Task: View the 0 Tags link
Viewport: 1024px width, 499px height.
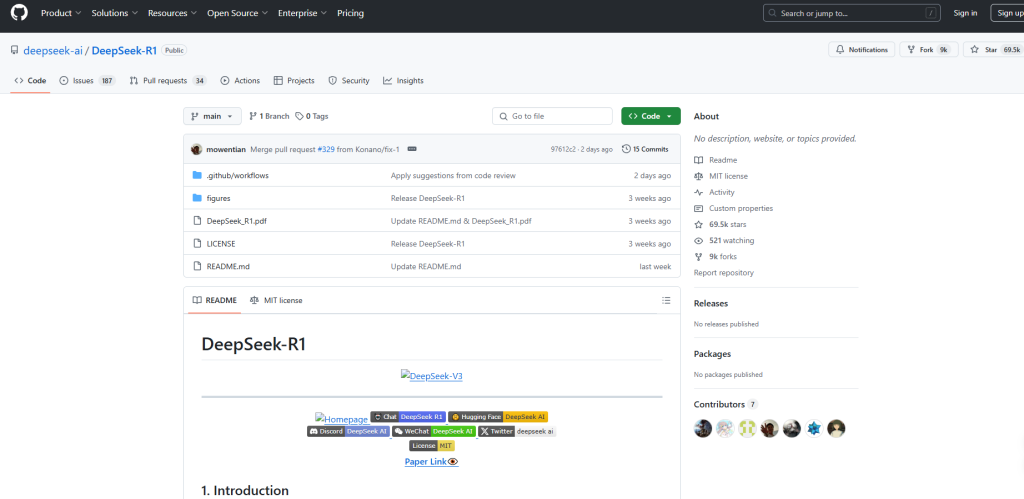Action: (312, 116)
